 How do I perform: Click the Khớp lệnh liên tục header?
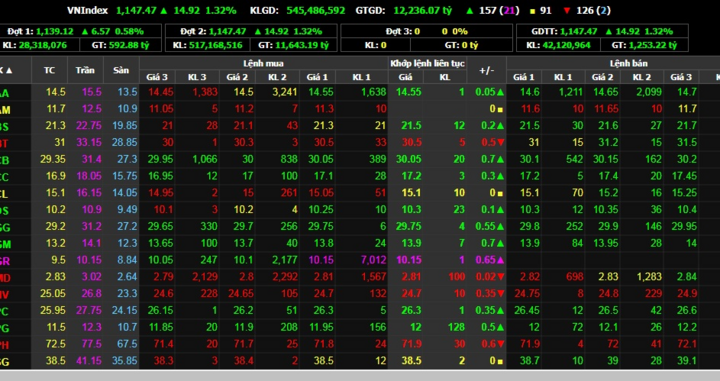pos(428,63)
